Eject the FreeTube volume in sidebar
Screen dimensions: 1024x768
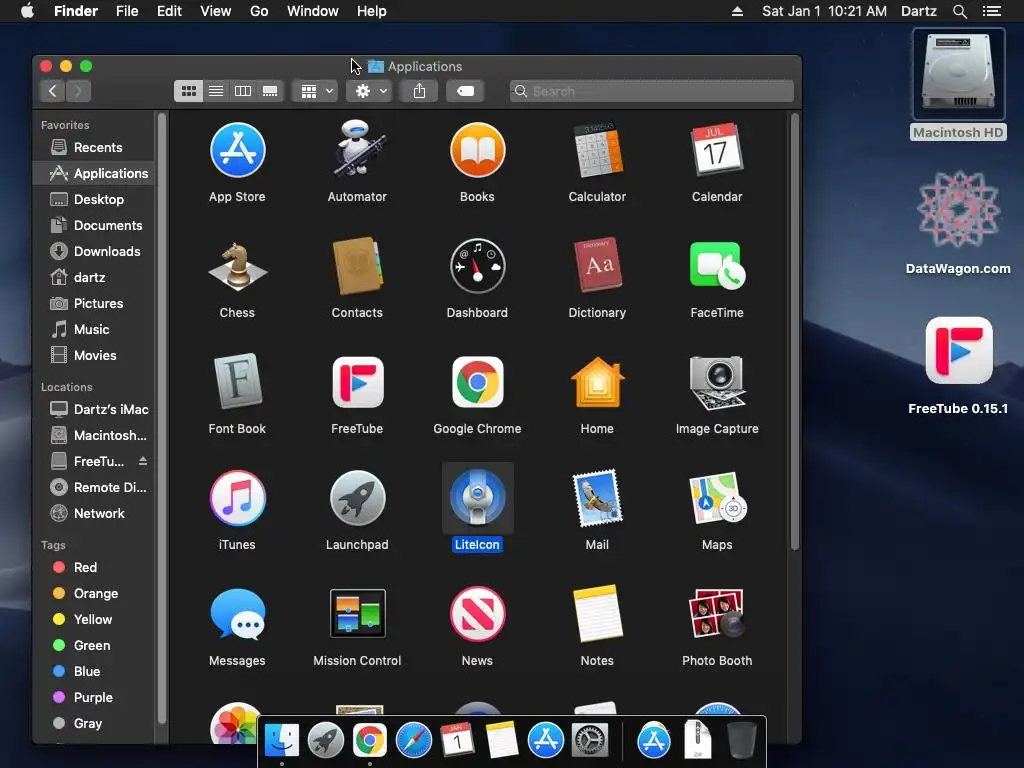pyautogui.click(x=142, y=461)
